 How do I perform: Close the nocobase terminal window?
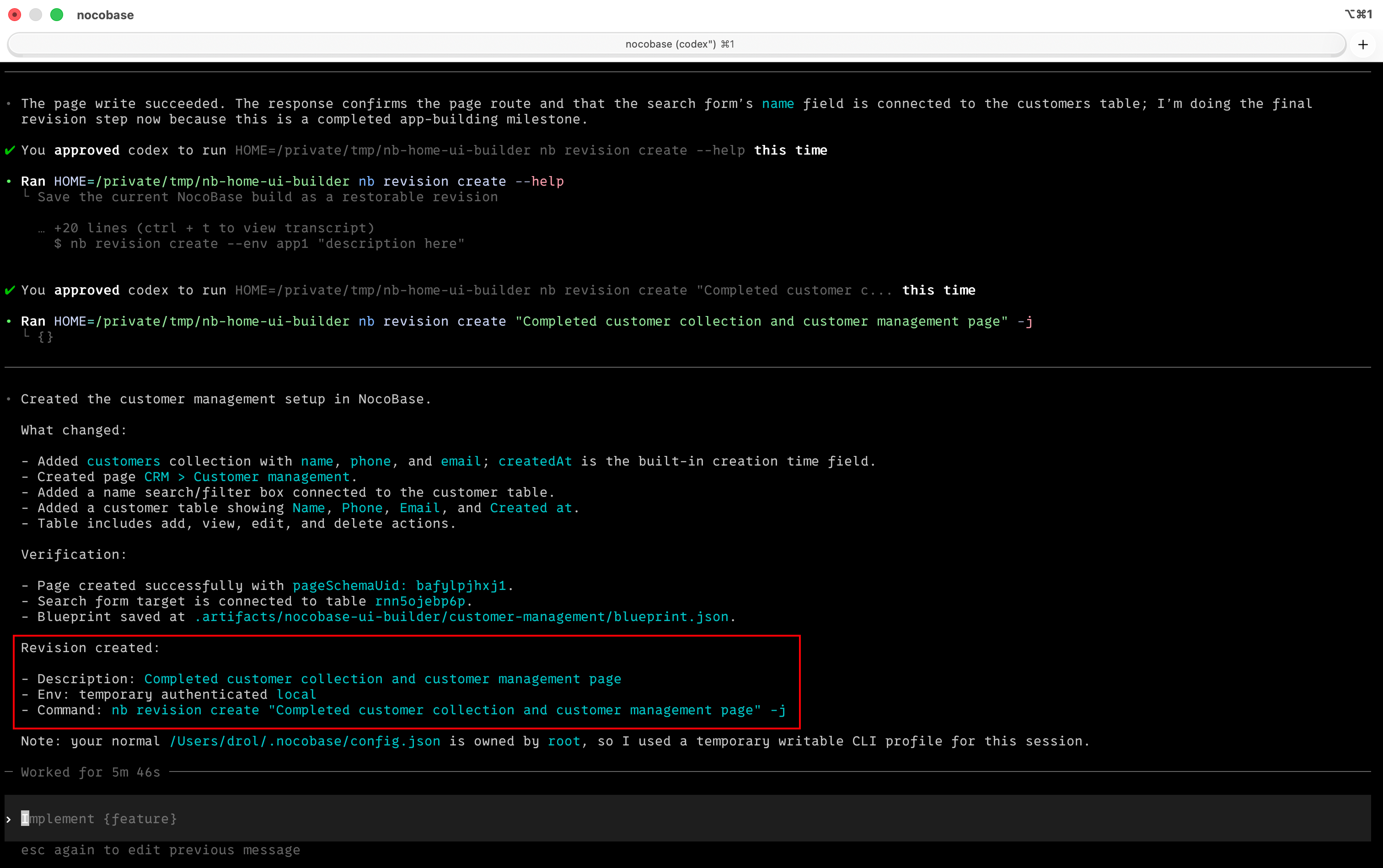click(15, 15)
